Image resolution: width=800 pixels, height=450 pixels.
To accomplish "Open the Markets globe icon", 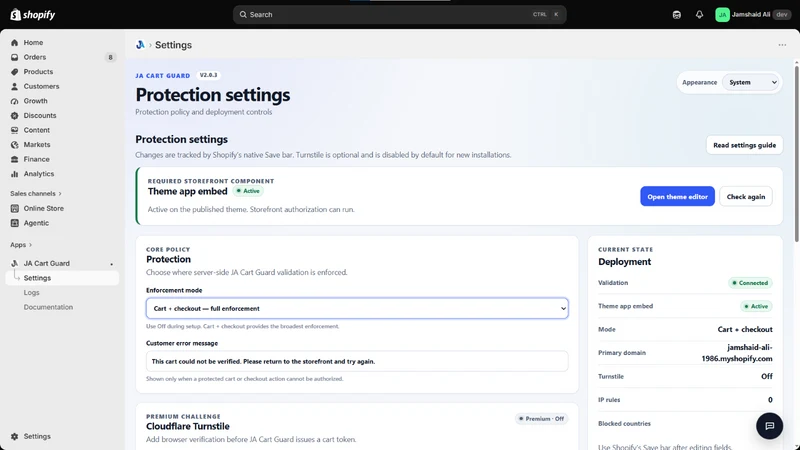I will [x=14, y=145].
